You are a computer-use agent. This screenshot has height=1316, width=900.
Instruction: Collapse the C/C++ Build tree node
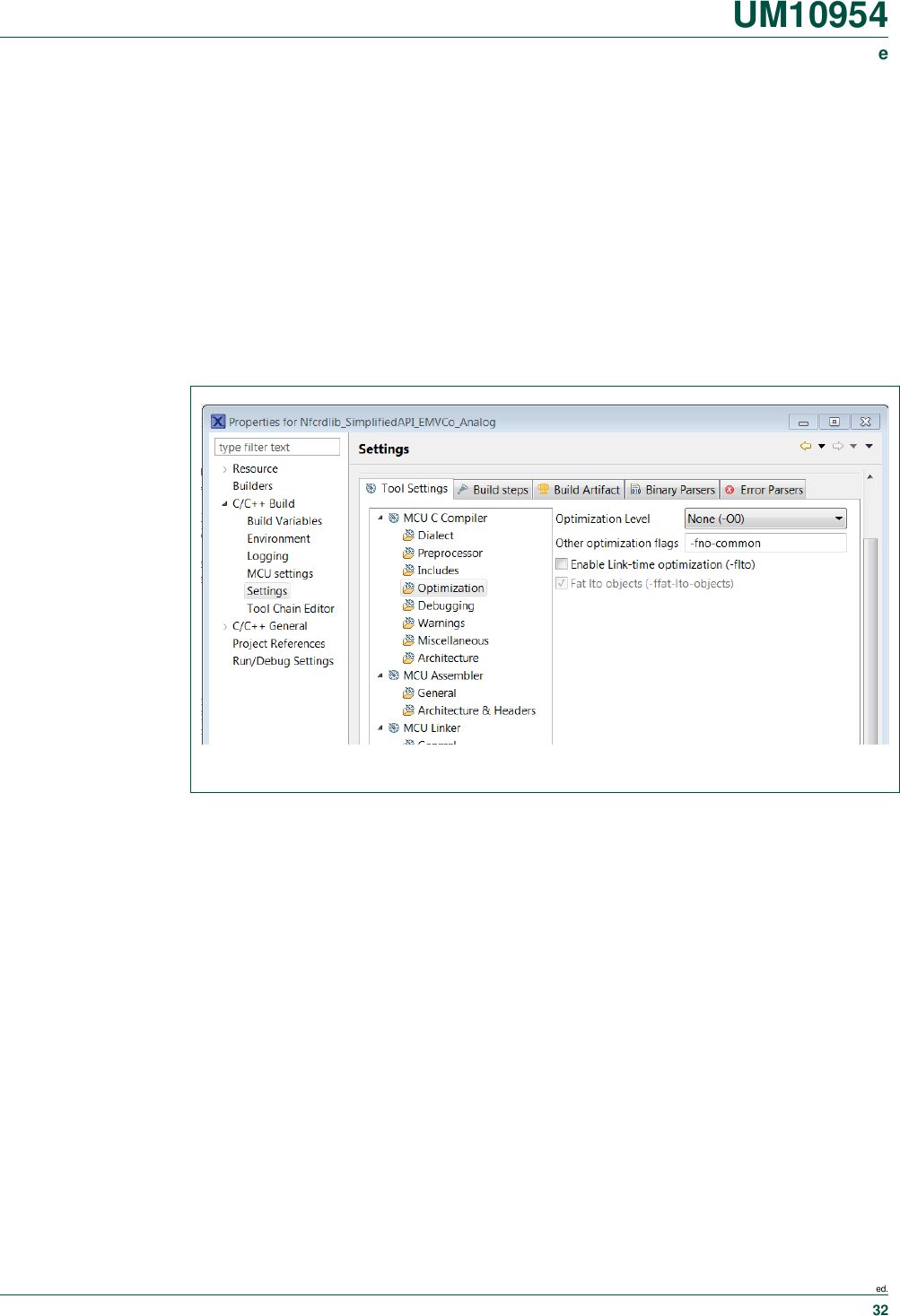point(224,504)
